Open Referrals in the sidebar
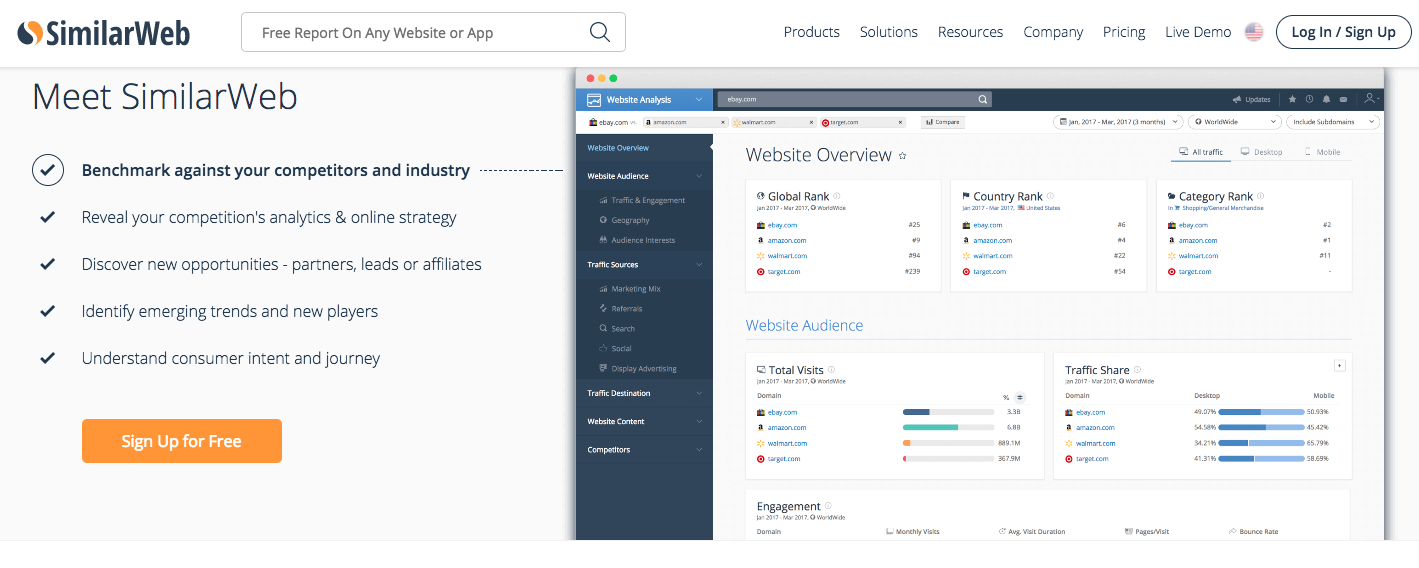1419x568 pixels. [x=621, y=309]
